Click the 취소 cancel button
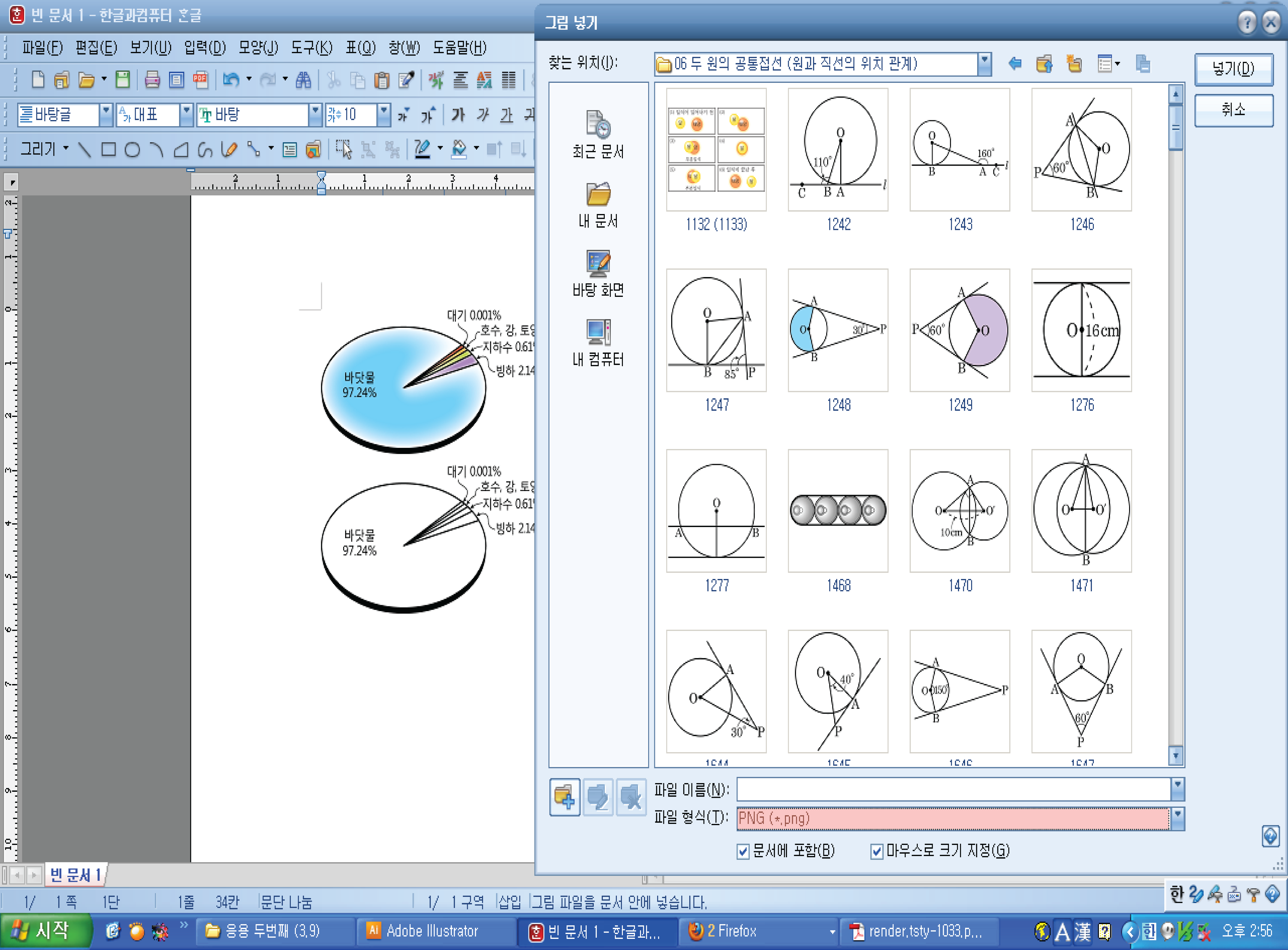 (x=1233, y=110)
